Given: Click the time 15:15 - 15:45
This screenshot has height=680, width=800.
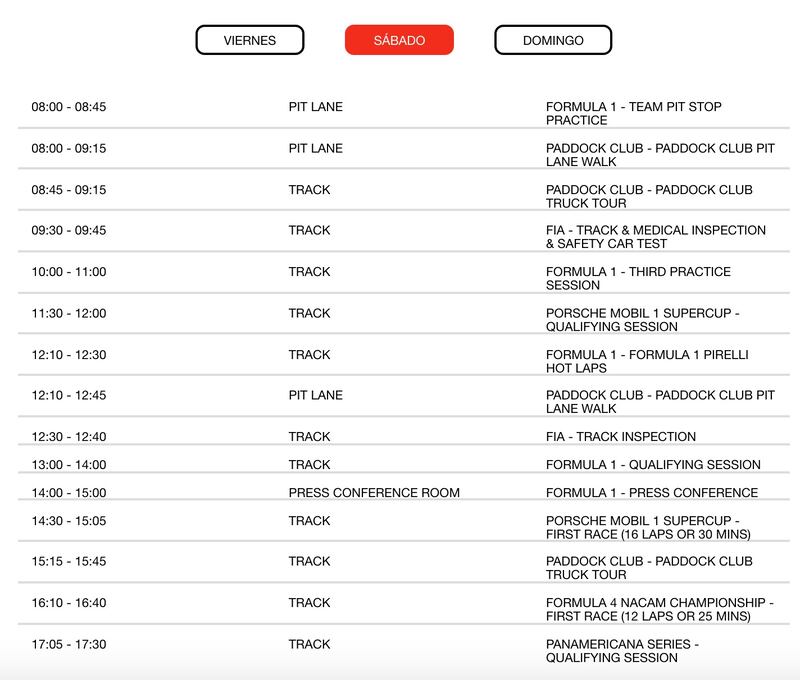Looking at the screenshot, I should (x=69, y=561).
